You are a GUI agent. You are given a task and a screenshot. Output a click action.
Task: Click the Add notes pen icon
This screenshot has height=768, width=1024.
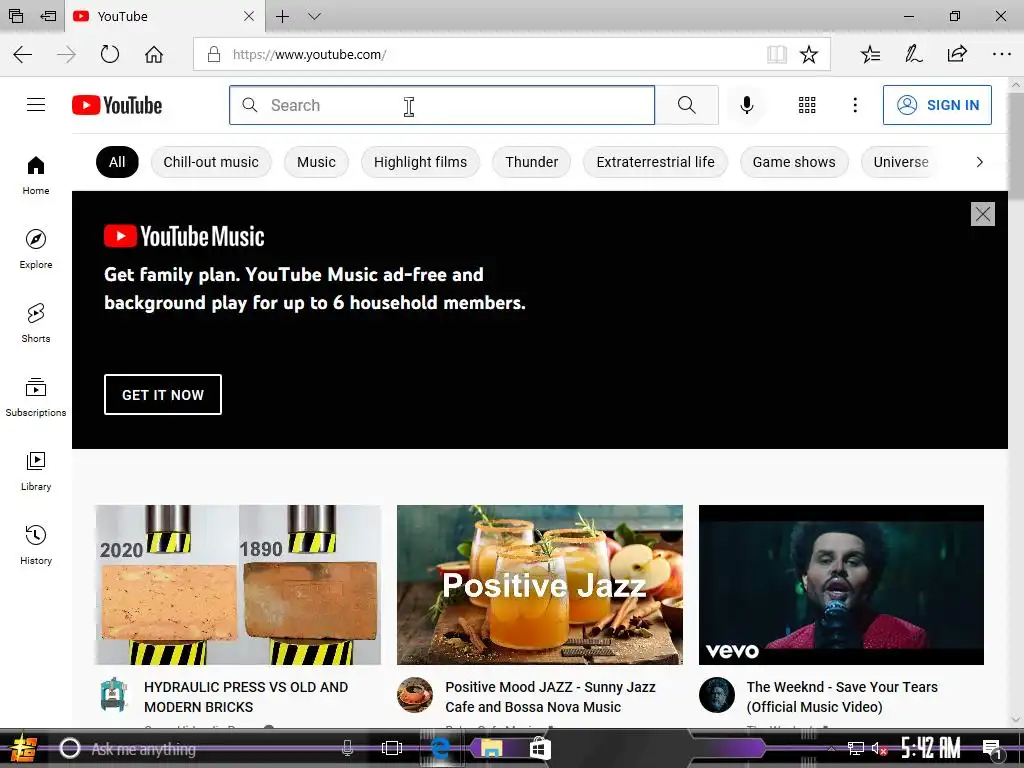point(914,54)
